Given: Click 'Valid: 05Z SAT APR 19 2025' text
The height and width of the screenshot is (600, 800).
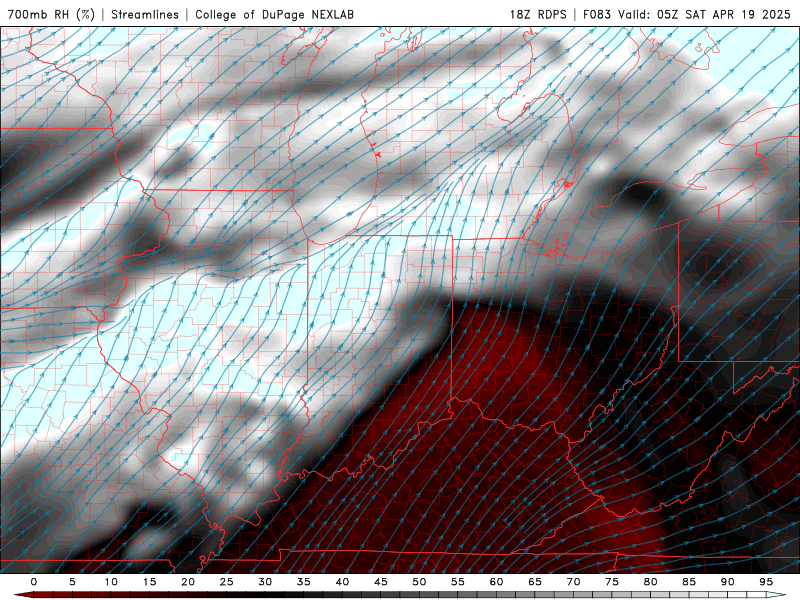Looking at the screenshot, I should point(704,14).
